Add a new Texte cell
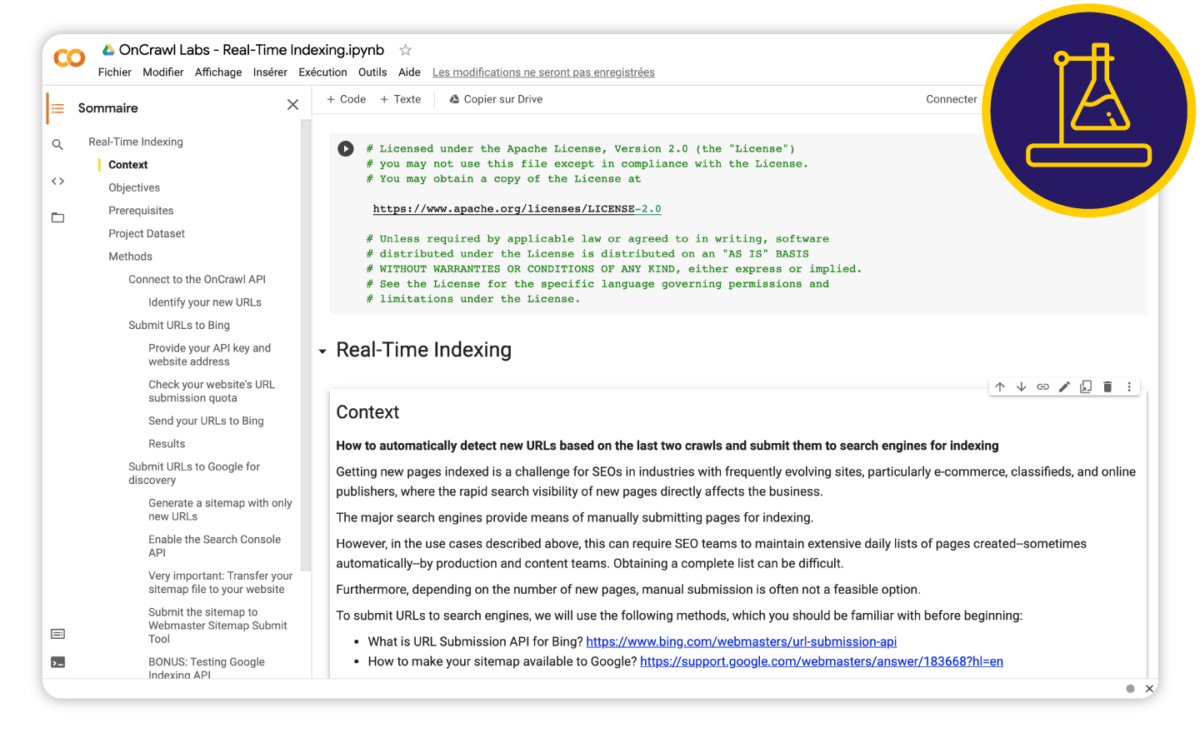This screenshot has width=1200, height=733. 400,99
